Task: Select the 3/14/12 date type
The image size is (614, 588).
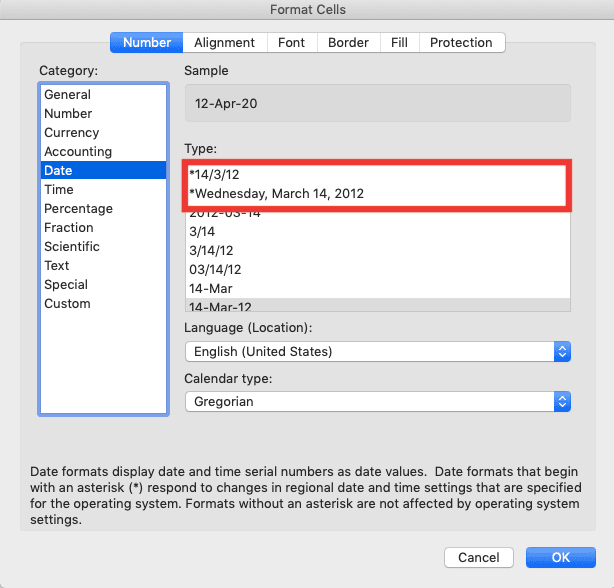Action: click(378, 251)
